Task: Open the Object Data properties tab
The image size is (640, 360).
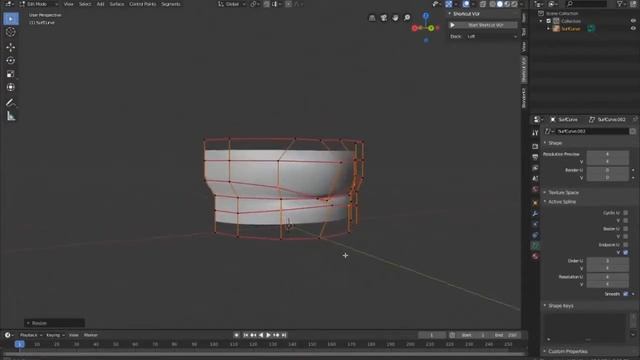Action: tap(535, 246)
